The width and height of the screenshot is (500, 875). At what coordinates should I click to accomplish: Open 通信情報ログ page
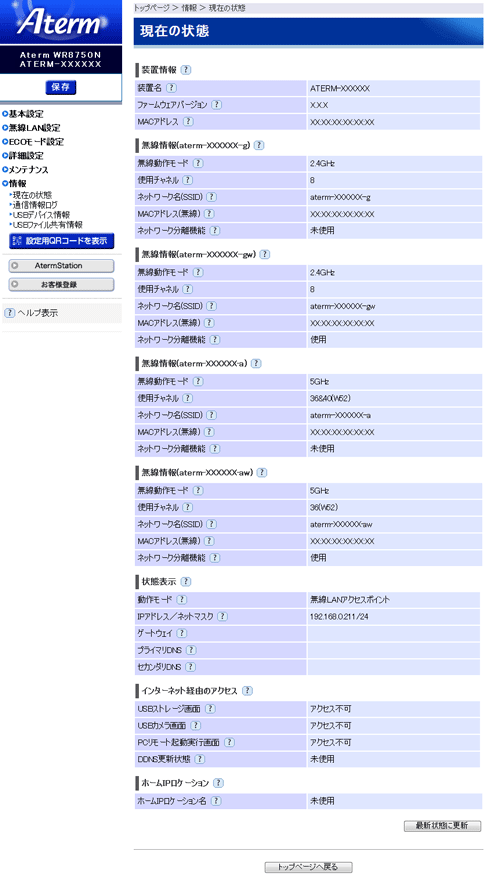coord(35,205)
